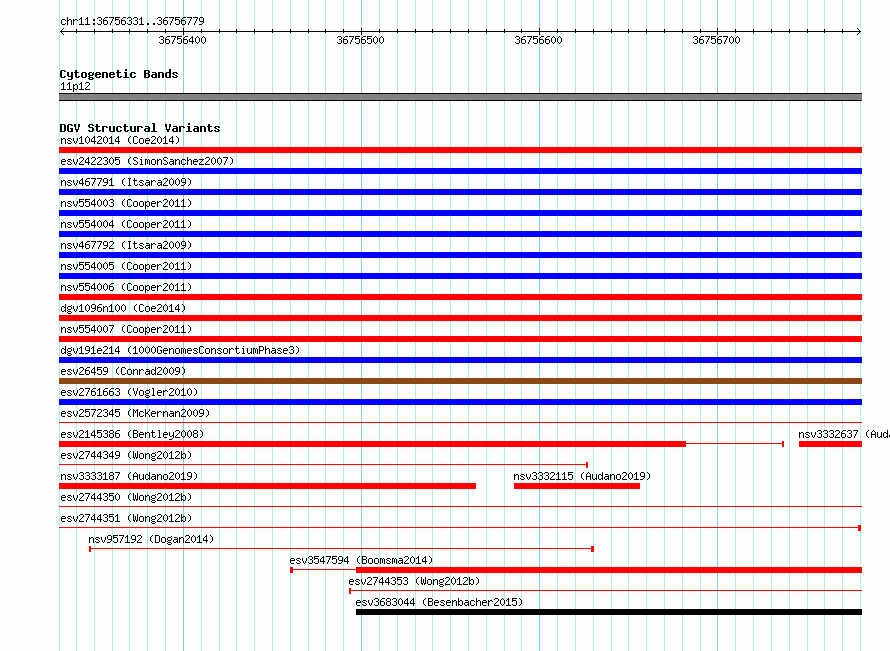Click the thin red line under nsv957192
Image resolution: width=890 pixels, height=651 pixels.
(x=341, y=549)
